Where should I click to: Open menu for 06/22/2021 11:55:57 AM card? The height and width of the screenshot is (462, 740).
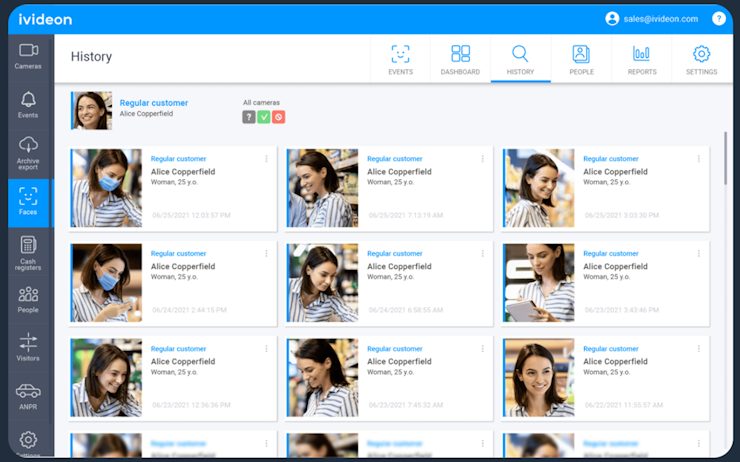[698, 349]
